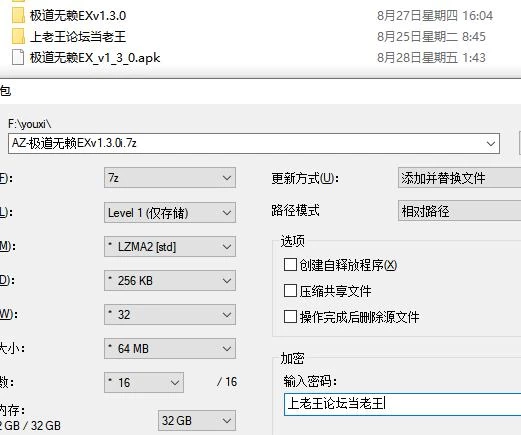Open word size 32 dropdown
Image resolution: width=521 pixels, height=435 pixels.
[x=170, y=315]
